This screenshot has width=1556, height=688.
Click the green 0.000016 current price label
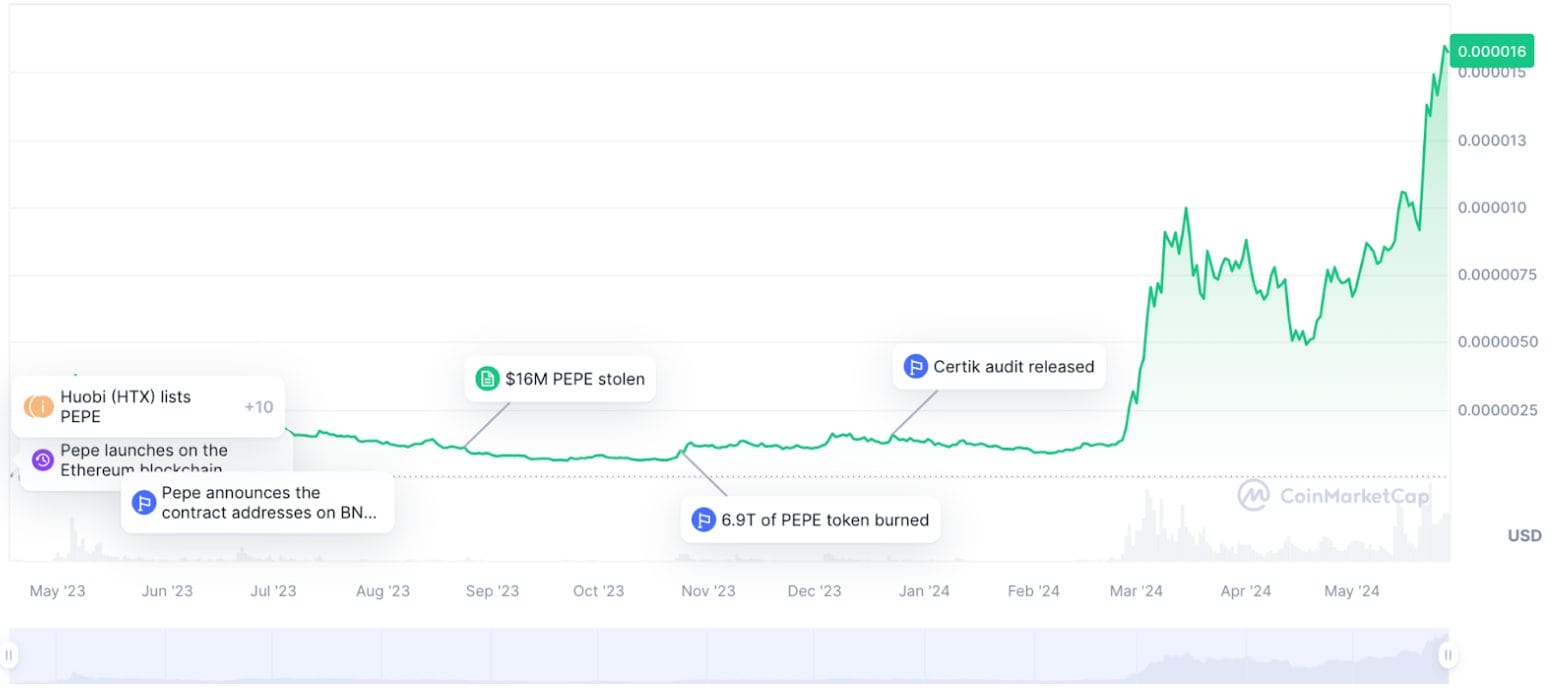point(1491,51)
